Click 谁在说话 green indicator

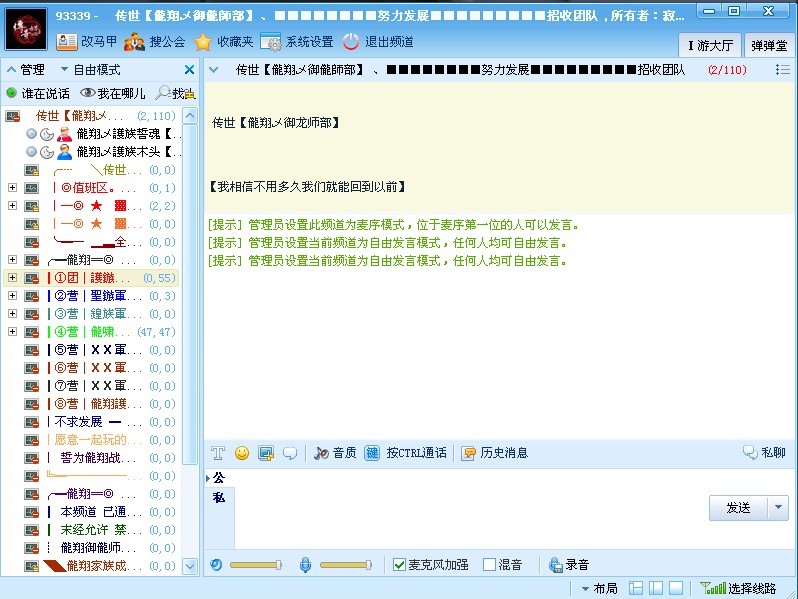(11, 93)
